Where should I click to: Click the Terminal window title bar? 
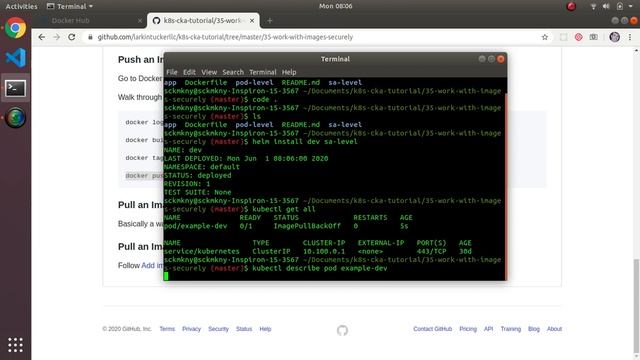[335, 59]
